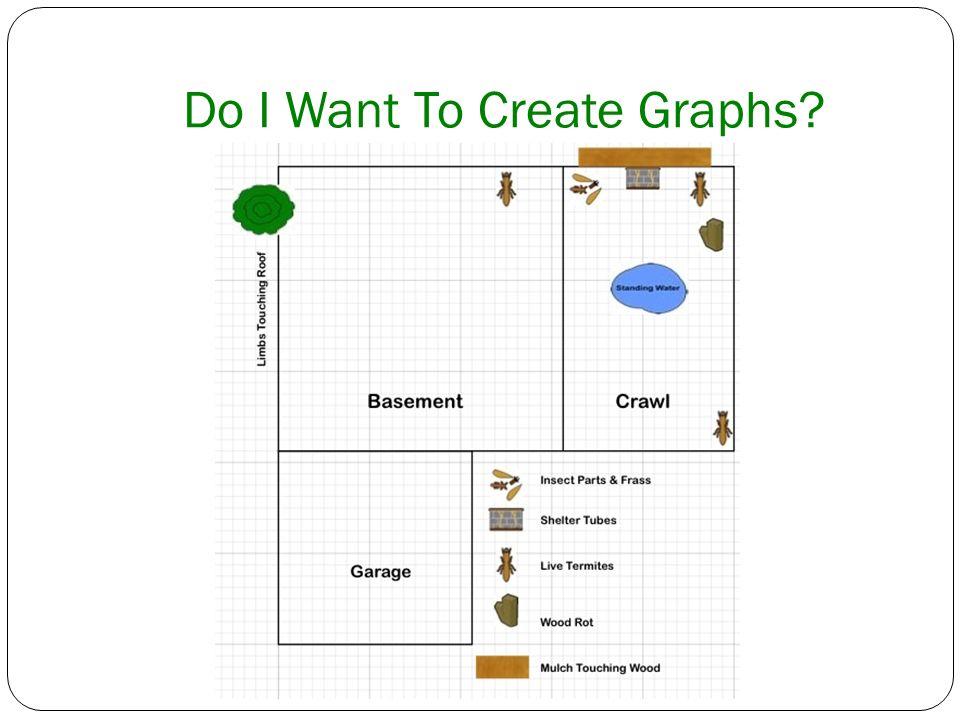Select the 'Garage' room label

click(x=380, y=572)
